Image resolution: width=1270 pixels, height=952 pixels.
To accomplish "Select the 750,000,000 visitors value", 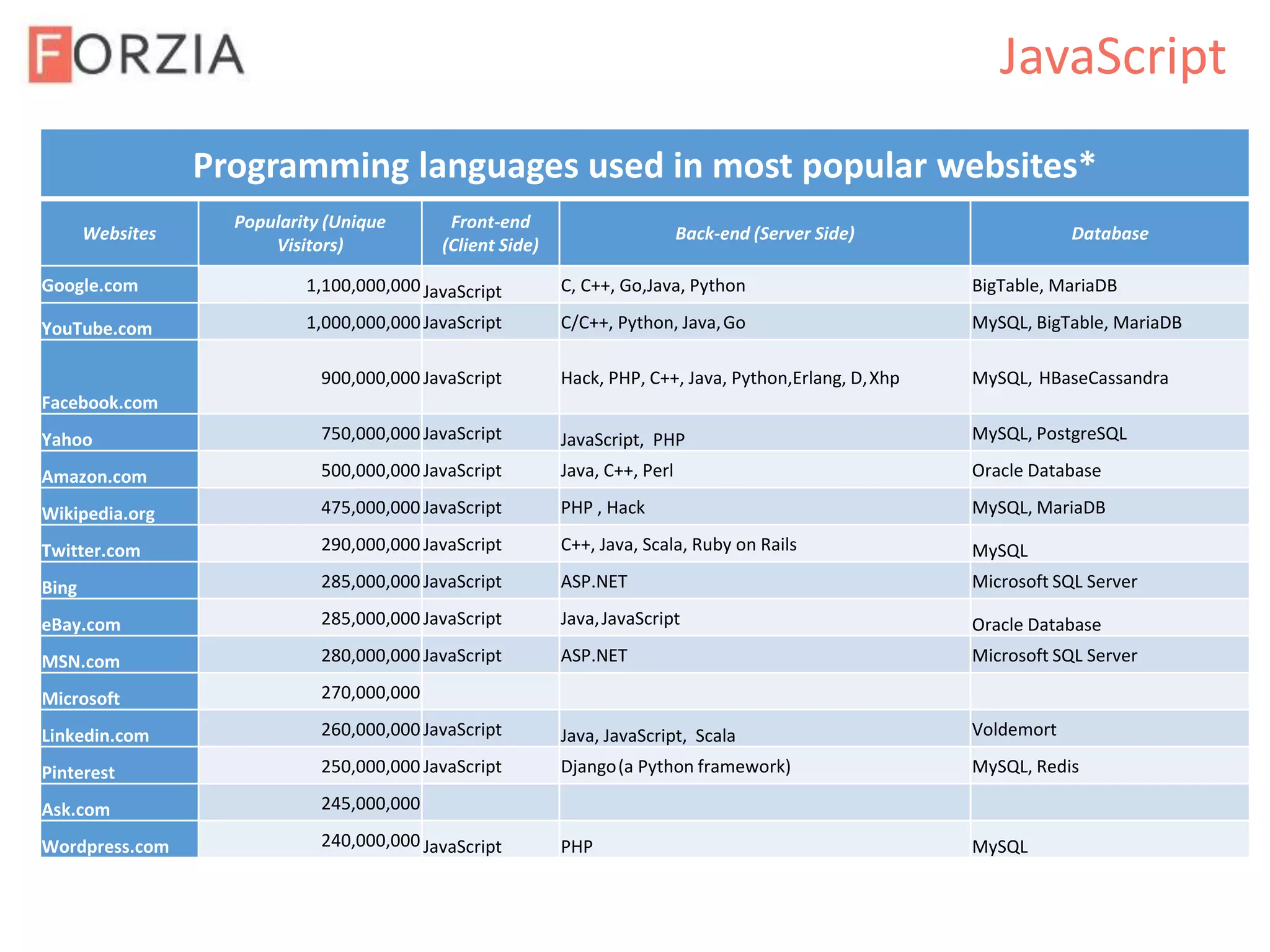I will point(371,434).
